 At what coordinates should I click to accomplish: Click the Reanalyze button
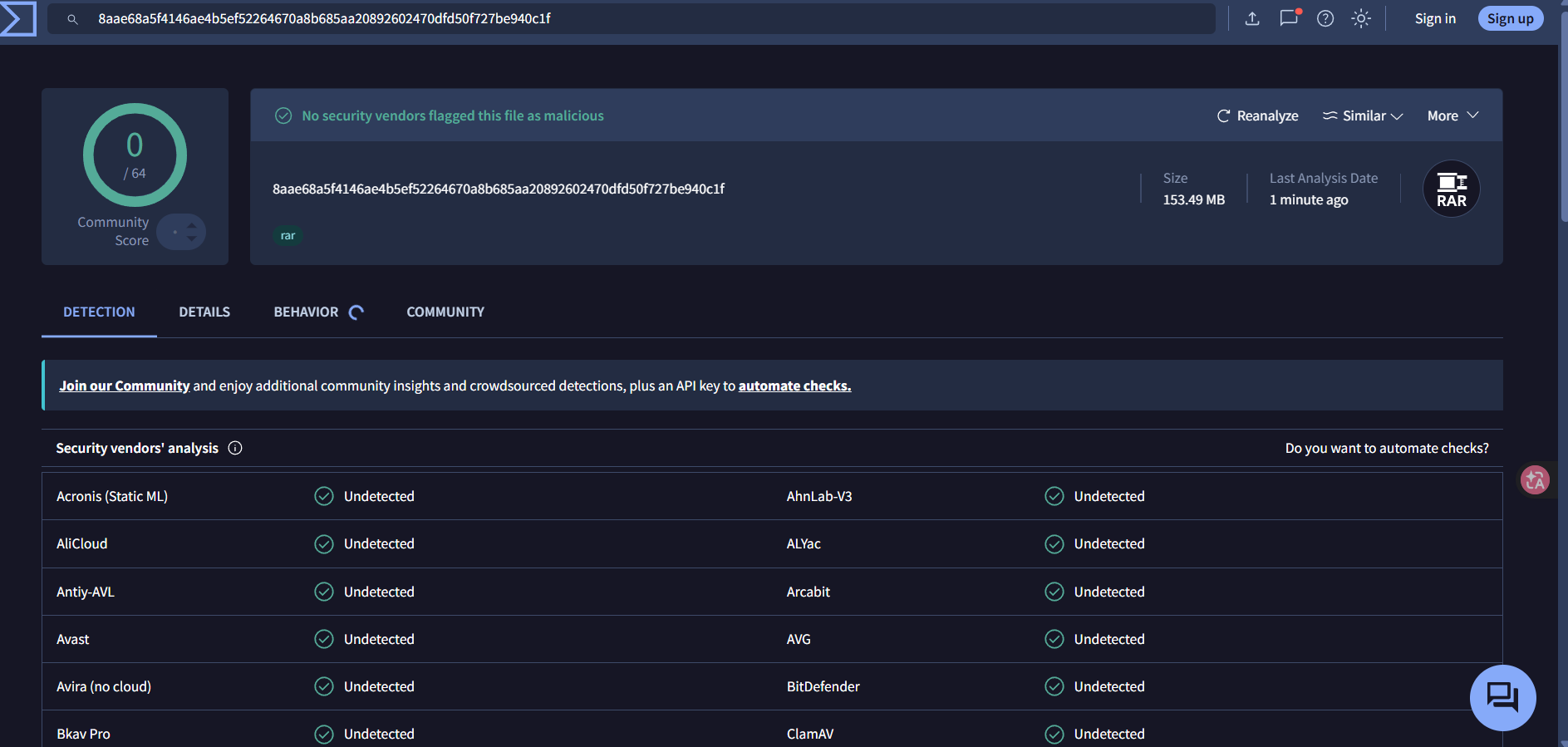tap(1257, 115)
